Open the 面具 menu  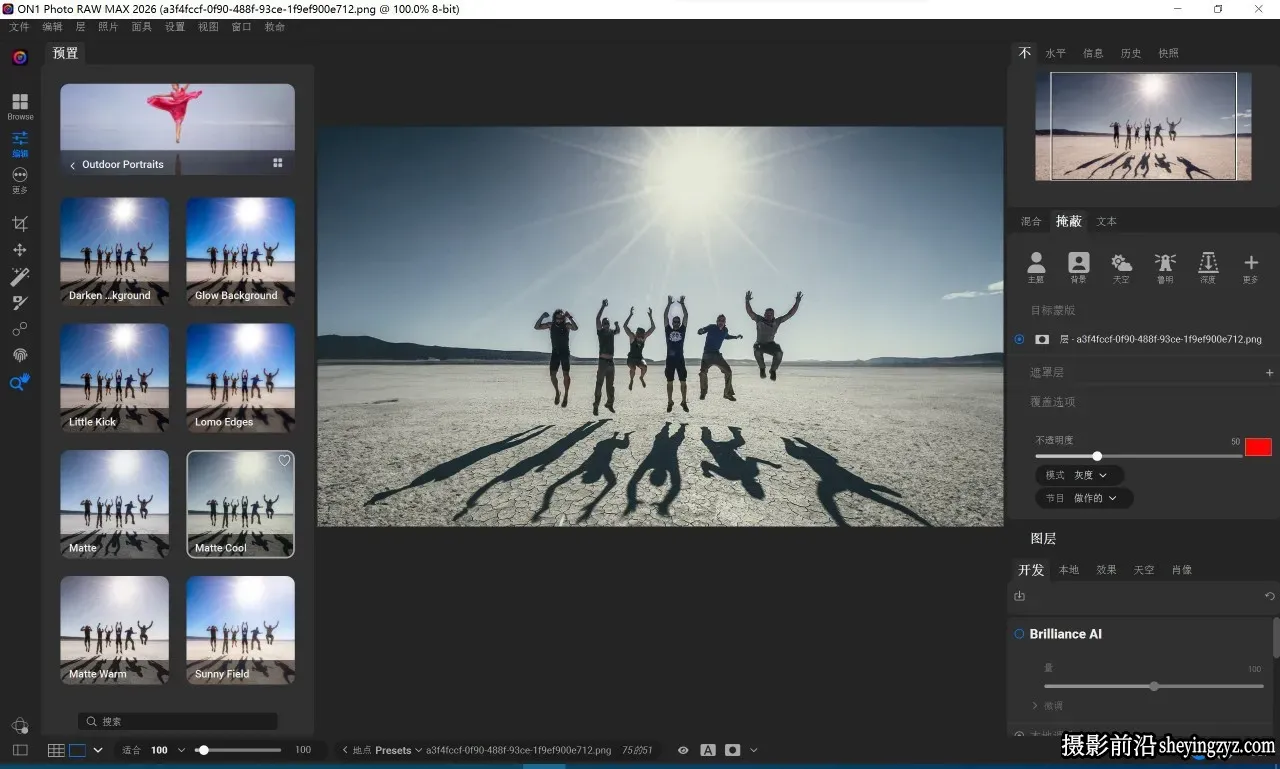click(x=141, y=27)
